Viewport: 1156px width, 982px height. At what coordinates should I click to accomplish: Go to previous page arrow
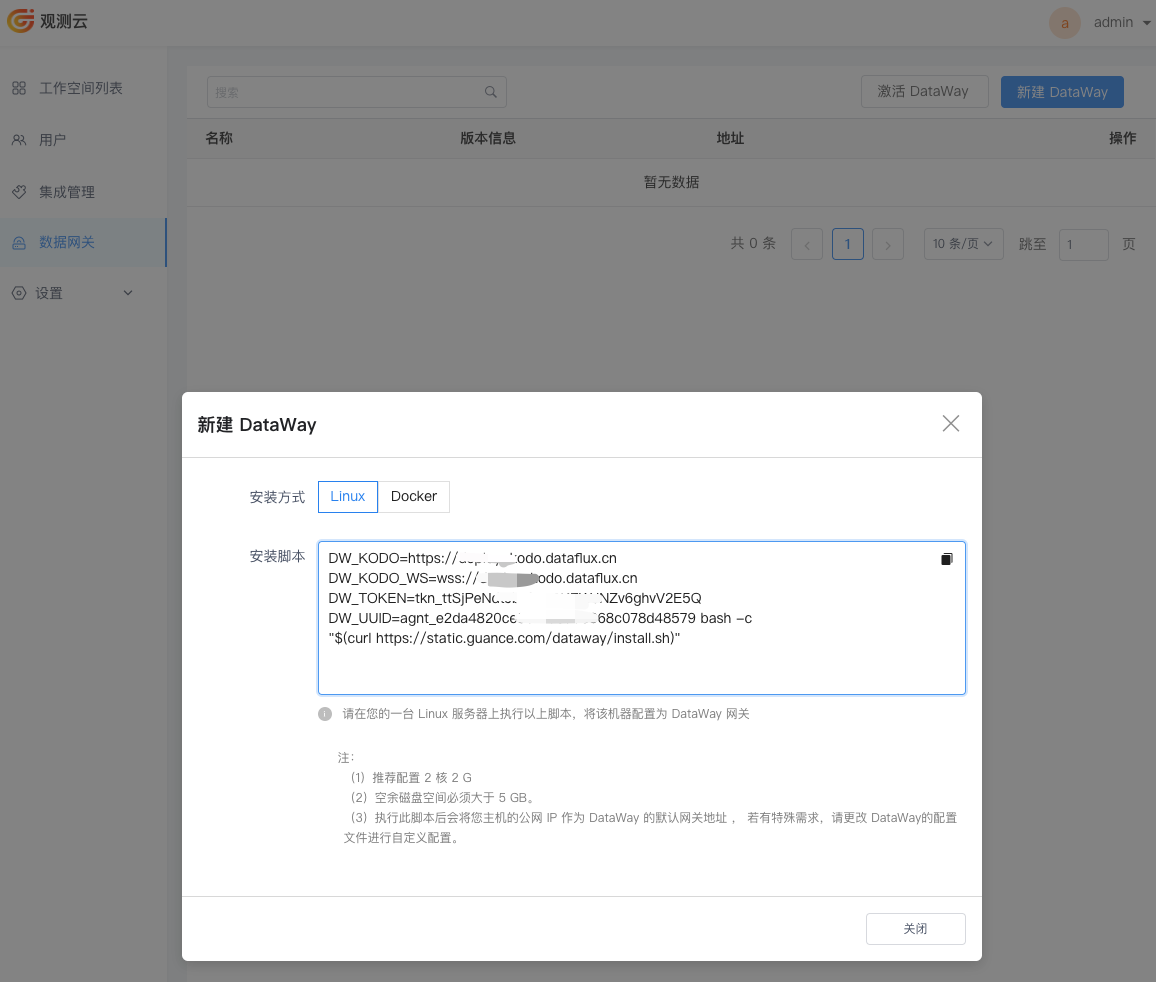pyautogui.click(x=807, y=244)
